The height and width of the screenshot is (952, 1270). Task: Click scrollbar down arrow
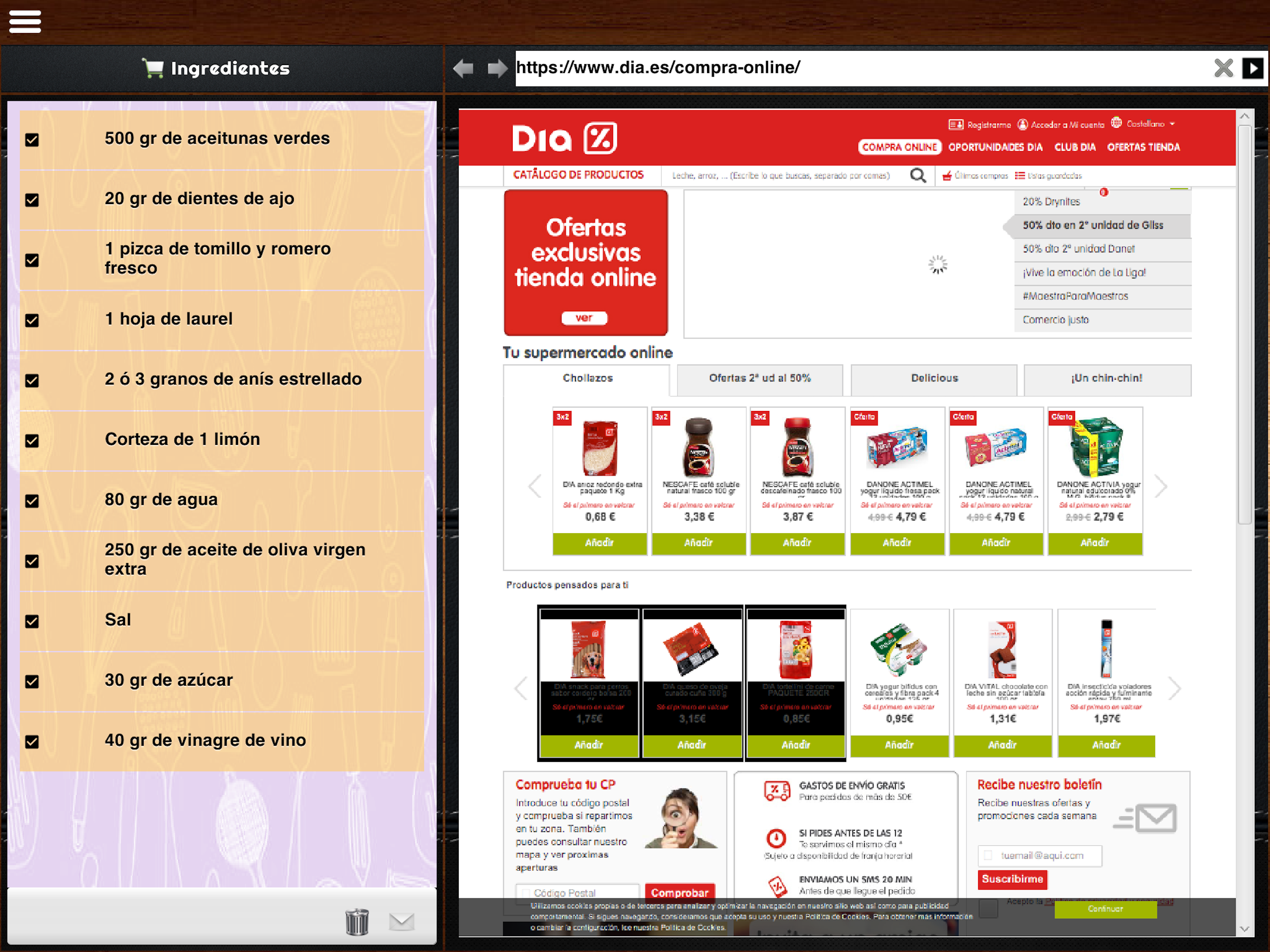click(1244, 928)
